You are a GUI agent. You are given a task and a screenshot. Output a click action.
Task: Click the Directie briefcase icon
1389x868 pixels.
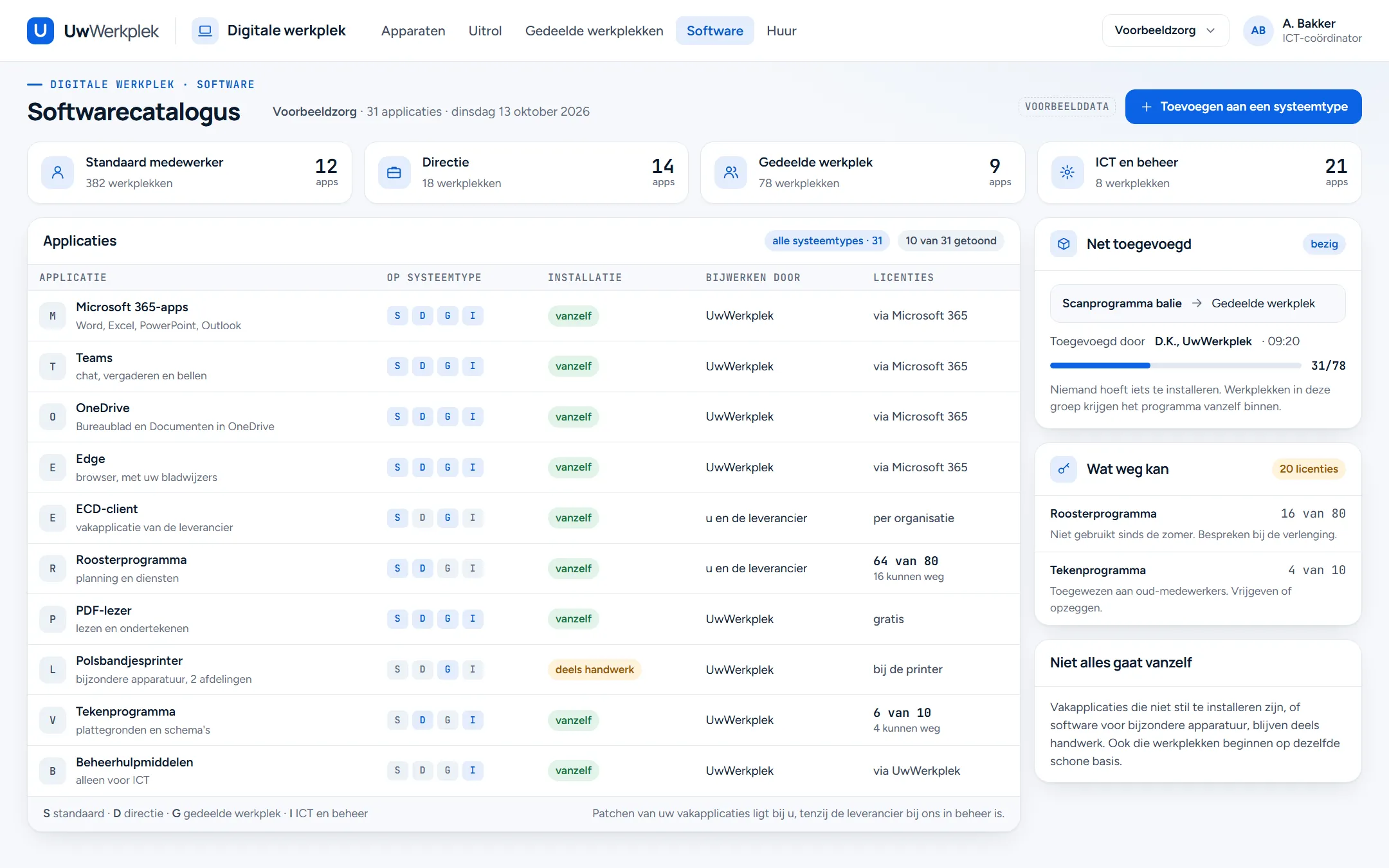click(394, 172)
